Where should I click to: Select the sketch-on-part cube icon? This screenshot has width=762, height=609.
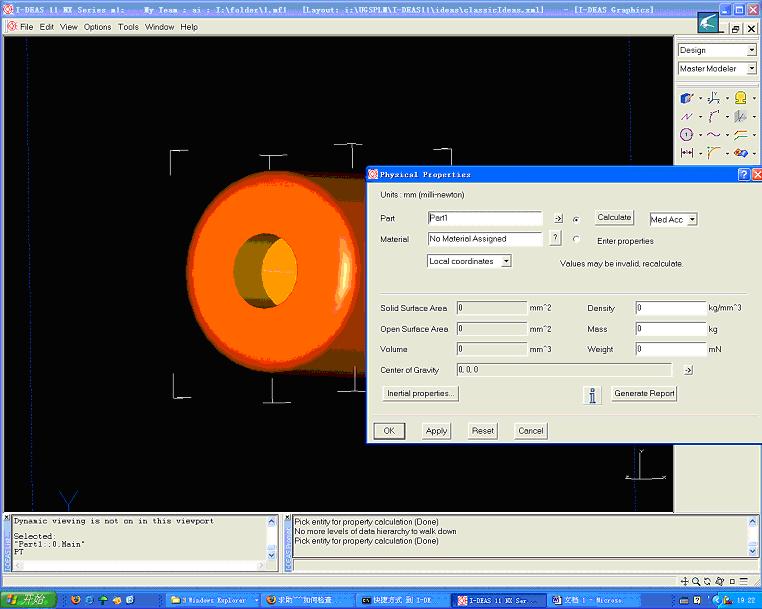coord(686,99)
